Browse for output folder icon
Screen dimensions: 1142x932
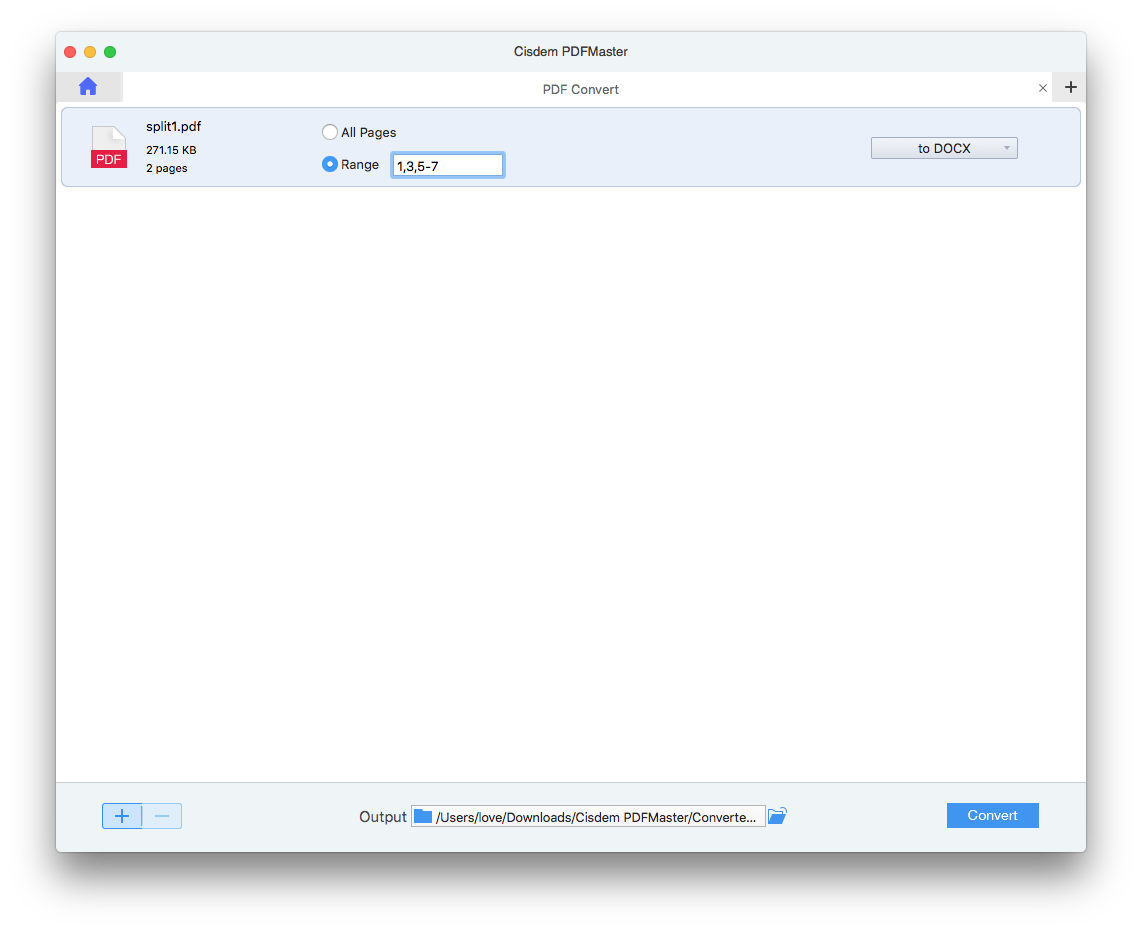(777, 816)
